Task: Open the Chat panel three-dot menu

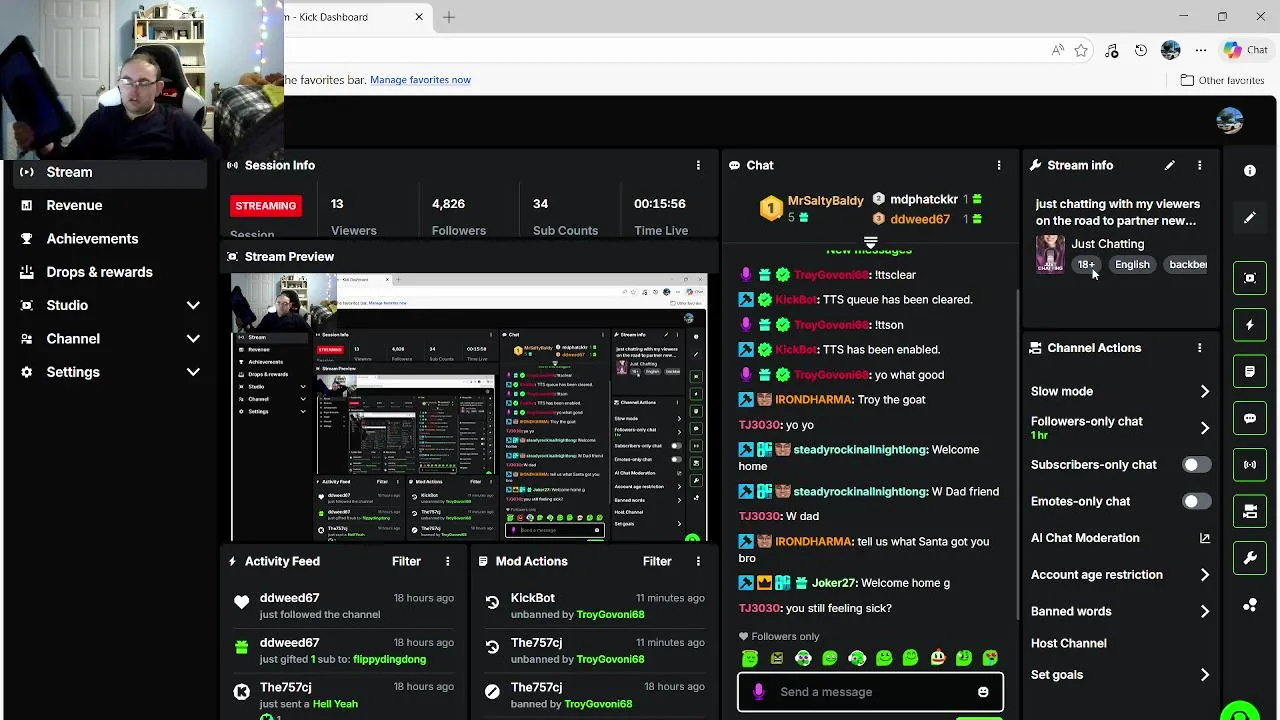Action: [x=998, y=165]
